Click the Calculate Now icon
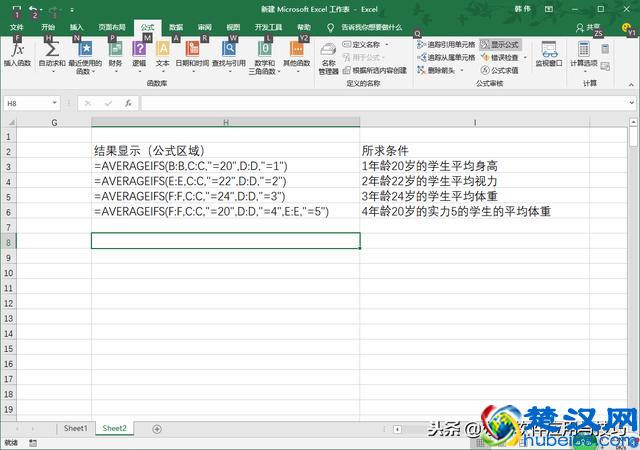The width and height of the screenshot is (640, 450). tap(605, 49)
